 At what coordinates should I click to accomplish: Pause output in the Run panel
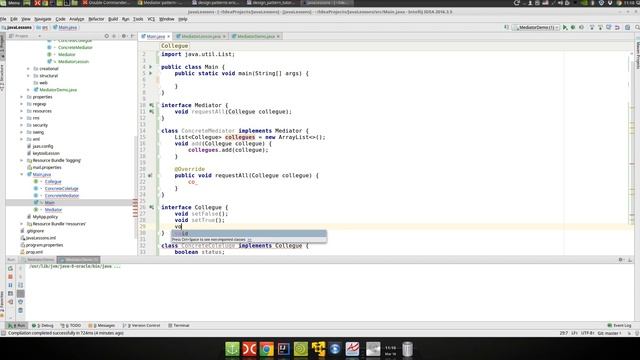click(x=10, y=285)
